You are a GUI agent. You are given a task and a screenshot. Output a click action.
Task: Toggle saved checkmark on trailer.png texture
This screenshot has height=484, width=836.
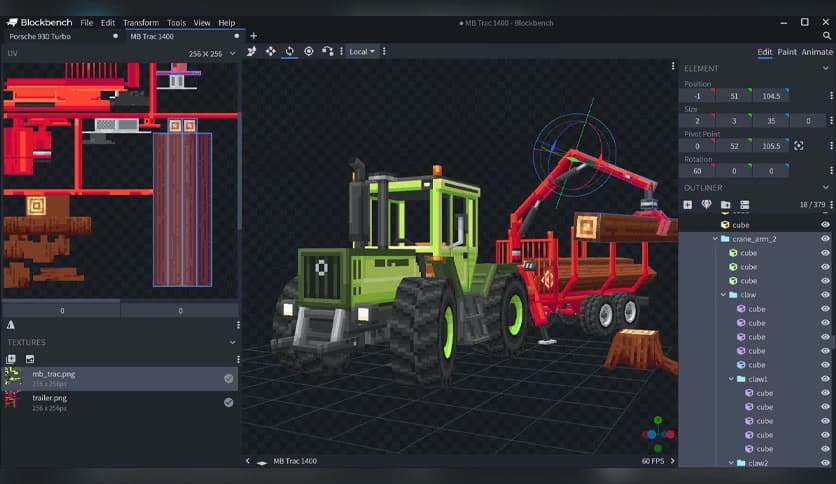click(x=229, y=402)
